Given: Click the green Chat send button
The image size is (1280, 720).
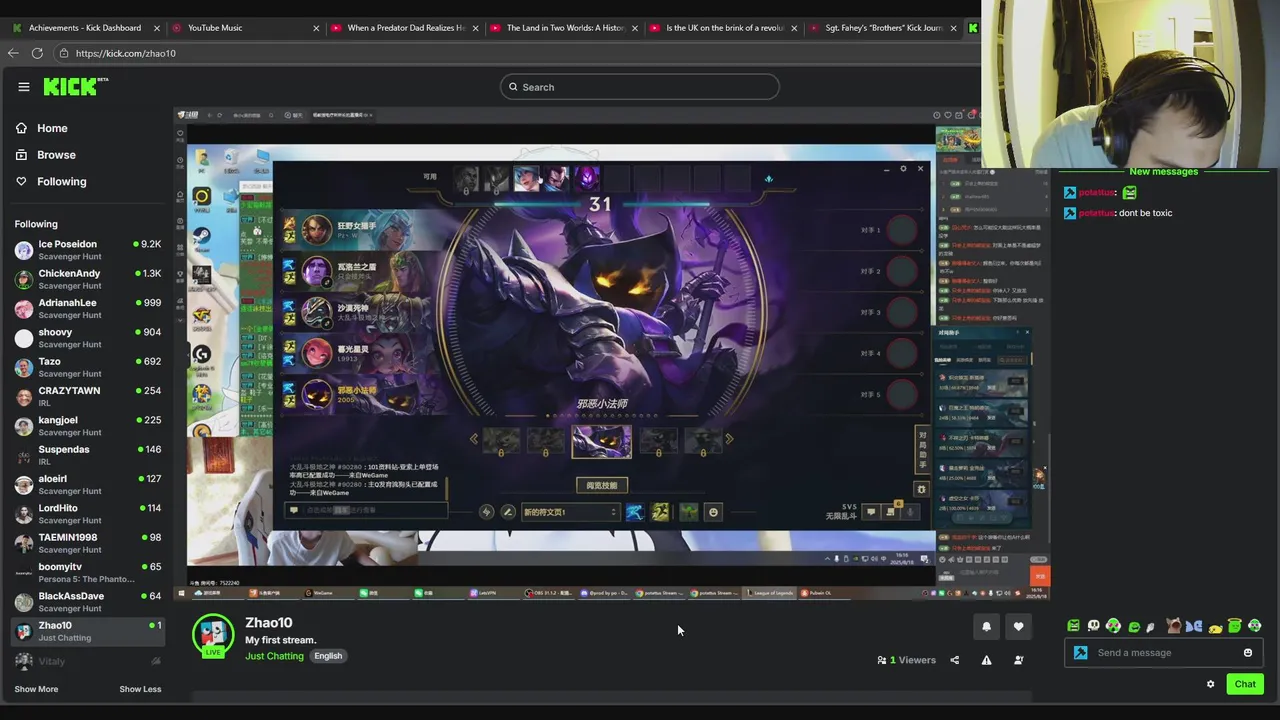Looking at the screenshot, I should (x=1245, y=684).
